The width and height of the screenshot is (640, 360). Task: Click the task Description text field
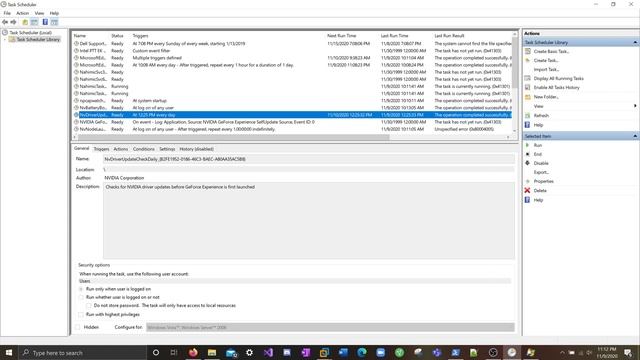309,220
